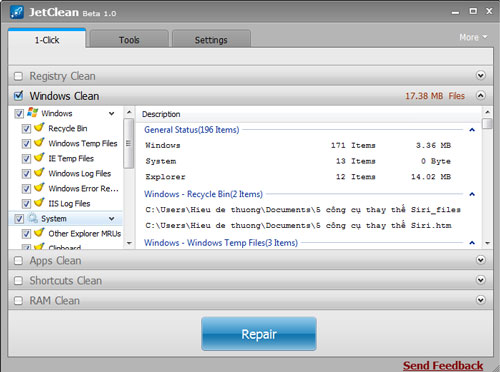The height and width of the screenshot is (372, 500).
Task: Uncheck the Windows Log Files checkbox
Action: (26, 174)
